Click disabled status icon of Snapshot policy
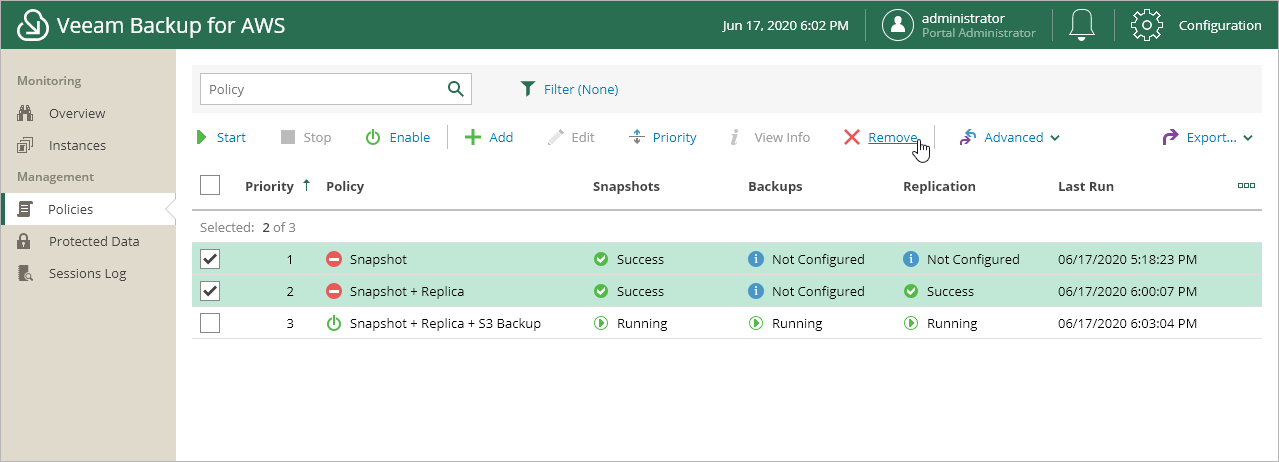The width and height of the screenshot is (1279, 462). pyautogui.click(x=334, y=259)
